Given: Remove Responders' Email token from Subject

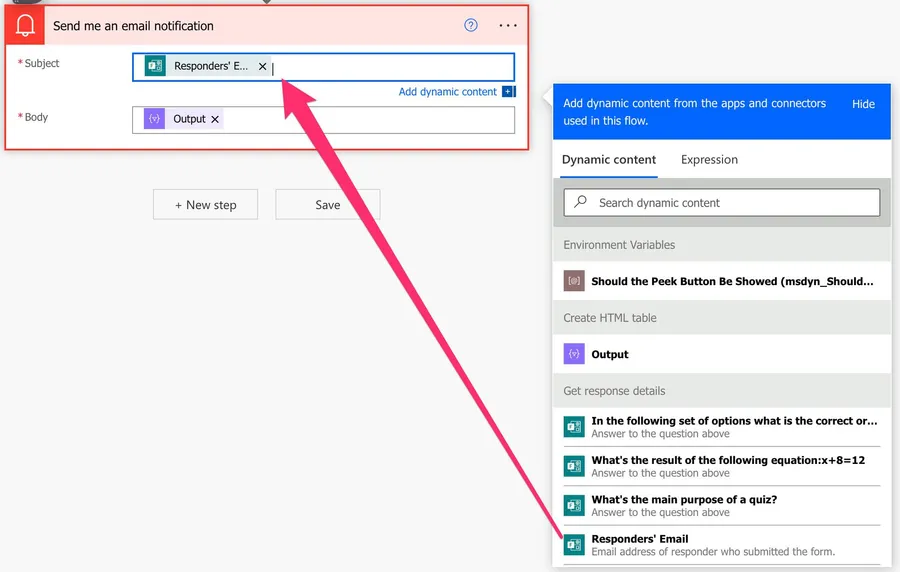Looking at the screenshot, I should pos(263,67).
